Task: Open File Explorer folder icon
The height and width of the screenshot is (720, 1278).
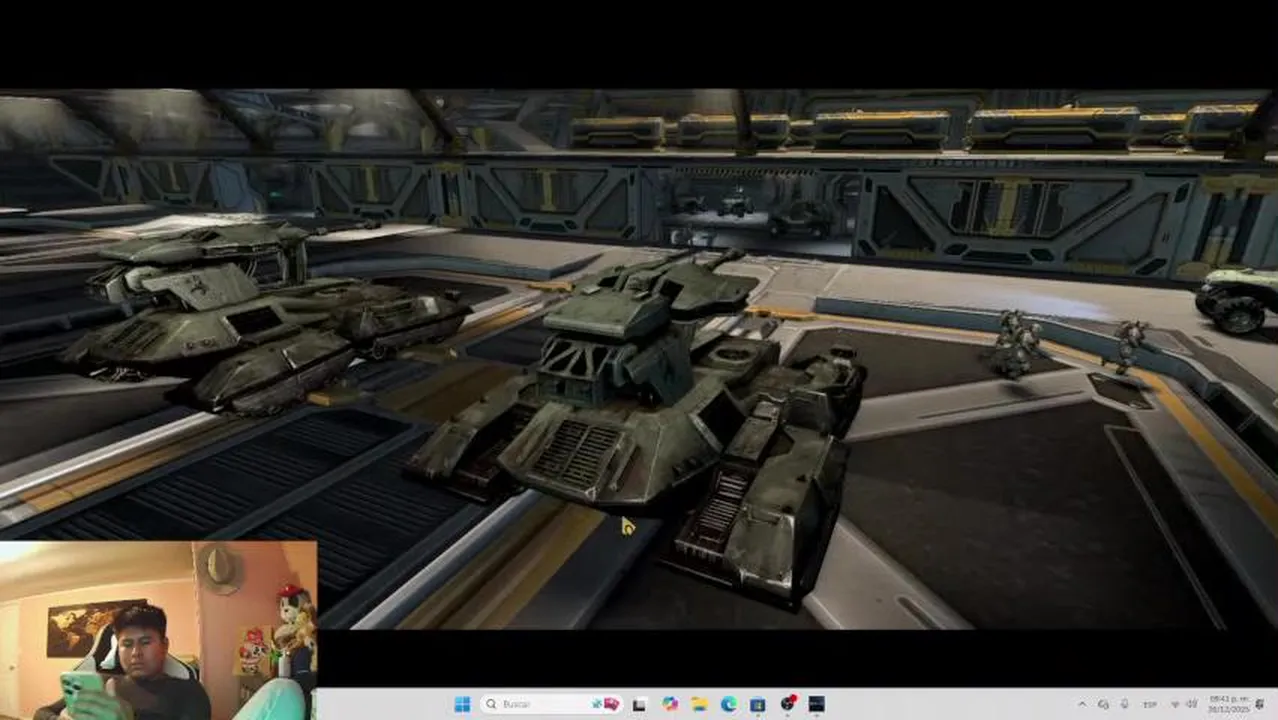Action: (x=699, y=704)
